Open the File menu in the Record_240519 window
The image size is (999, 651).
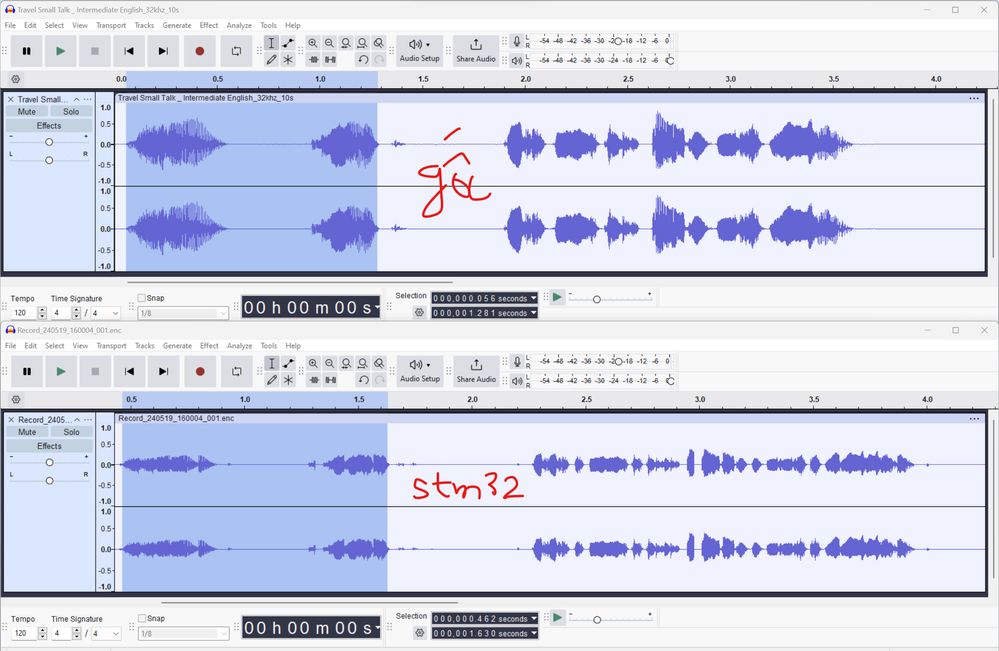(11, 346)
